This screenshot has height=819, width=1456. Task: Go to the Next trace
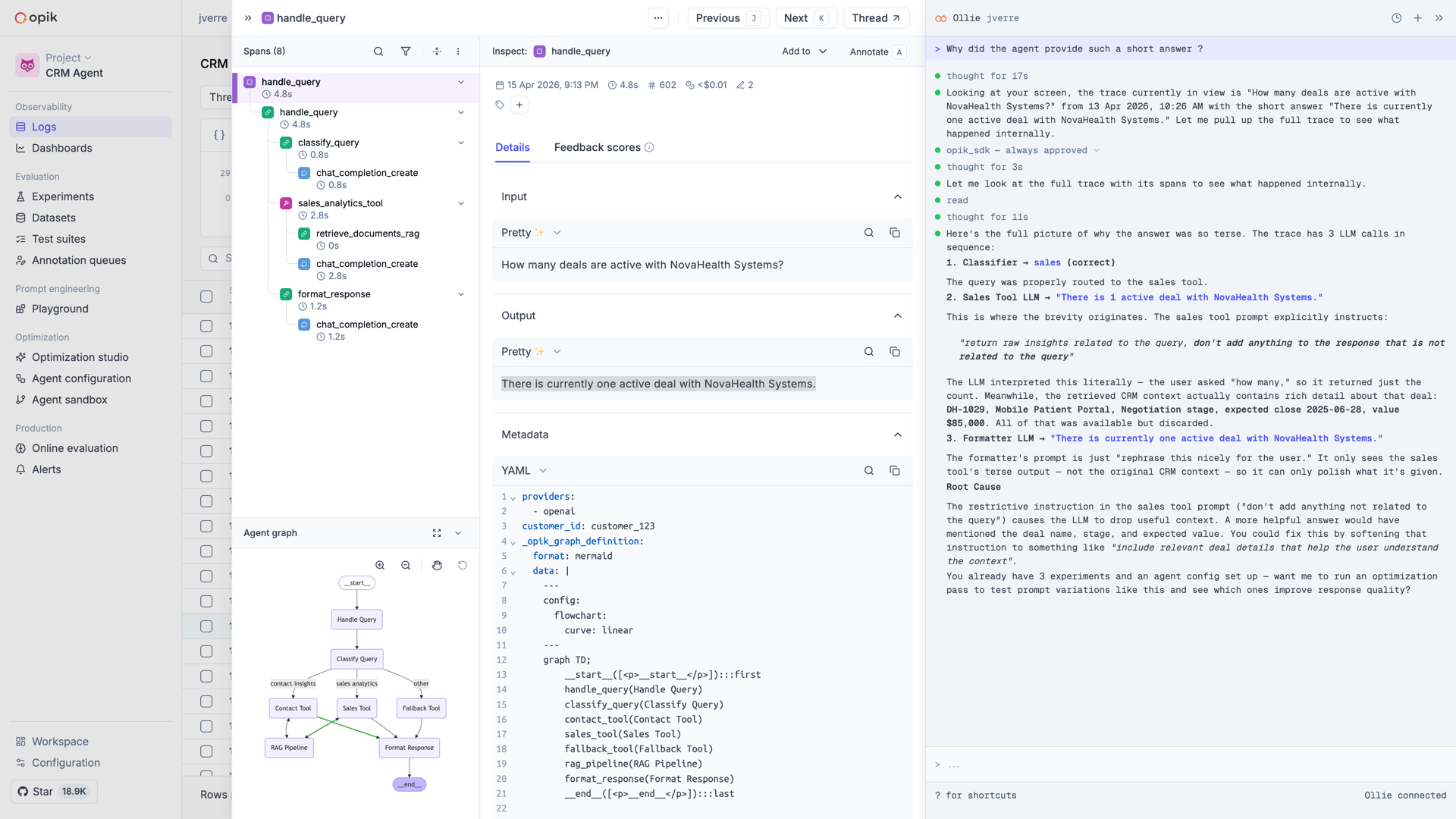(x=805, y=18)
